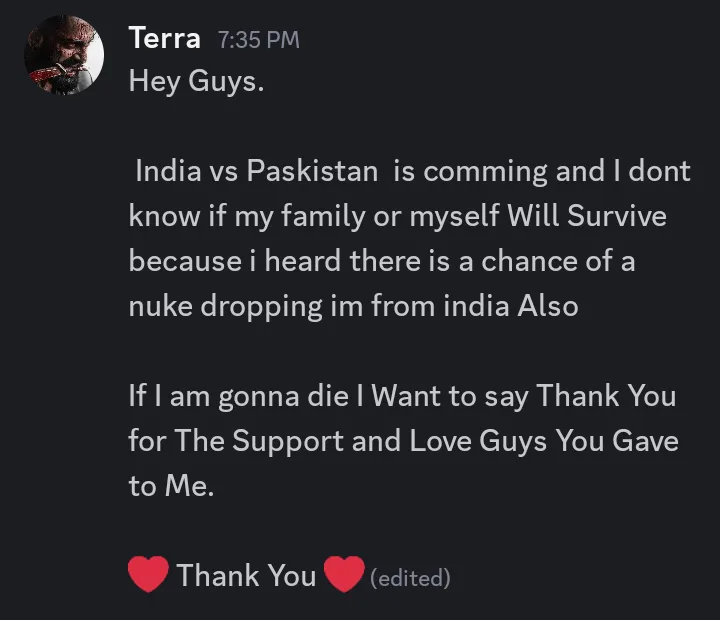The image size is (720, 620).
Task: Click Terra's profile avatar picture
Action: (x=64, y=55)
